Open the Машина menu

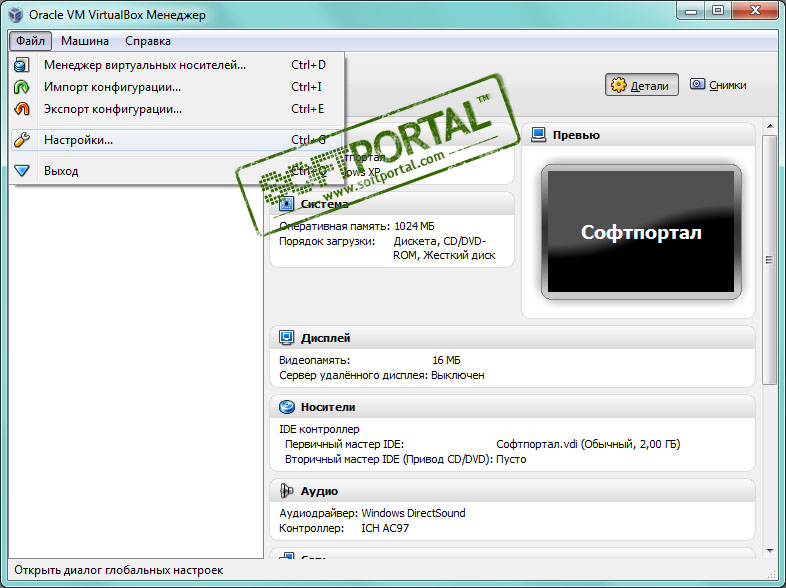coord(85,41)
